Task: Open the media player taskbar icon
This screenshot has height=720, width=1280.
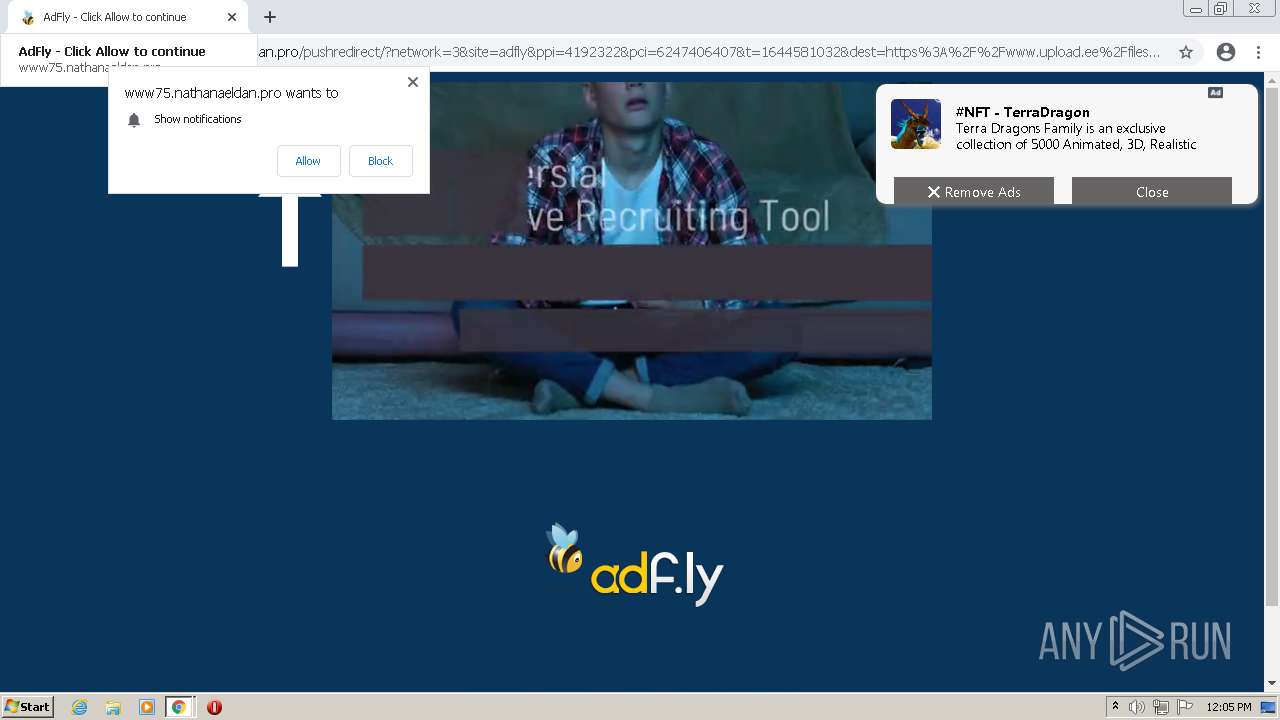Action: tap(146, 707)
